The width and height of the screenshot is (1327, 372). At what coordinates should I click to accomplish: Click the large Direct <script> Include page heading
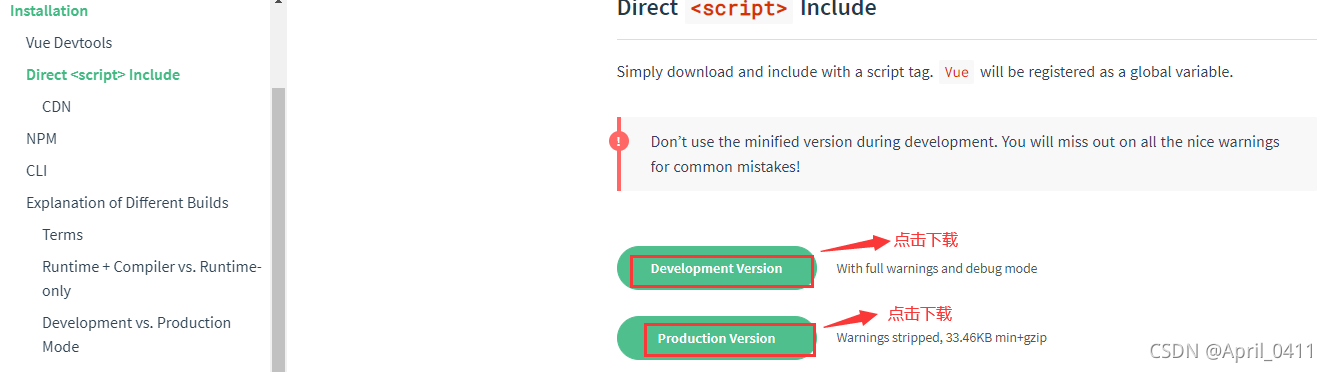[746, 9]
